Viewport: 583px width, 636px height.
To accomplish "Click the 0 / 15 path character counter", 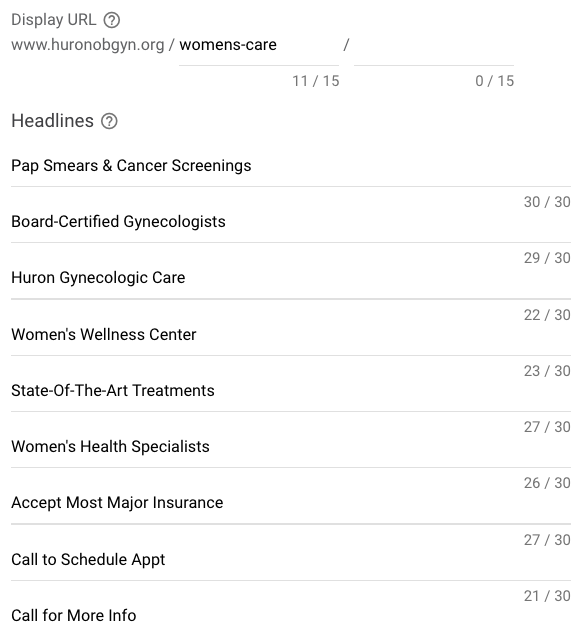I will (495, 81).
